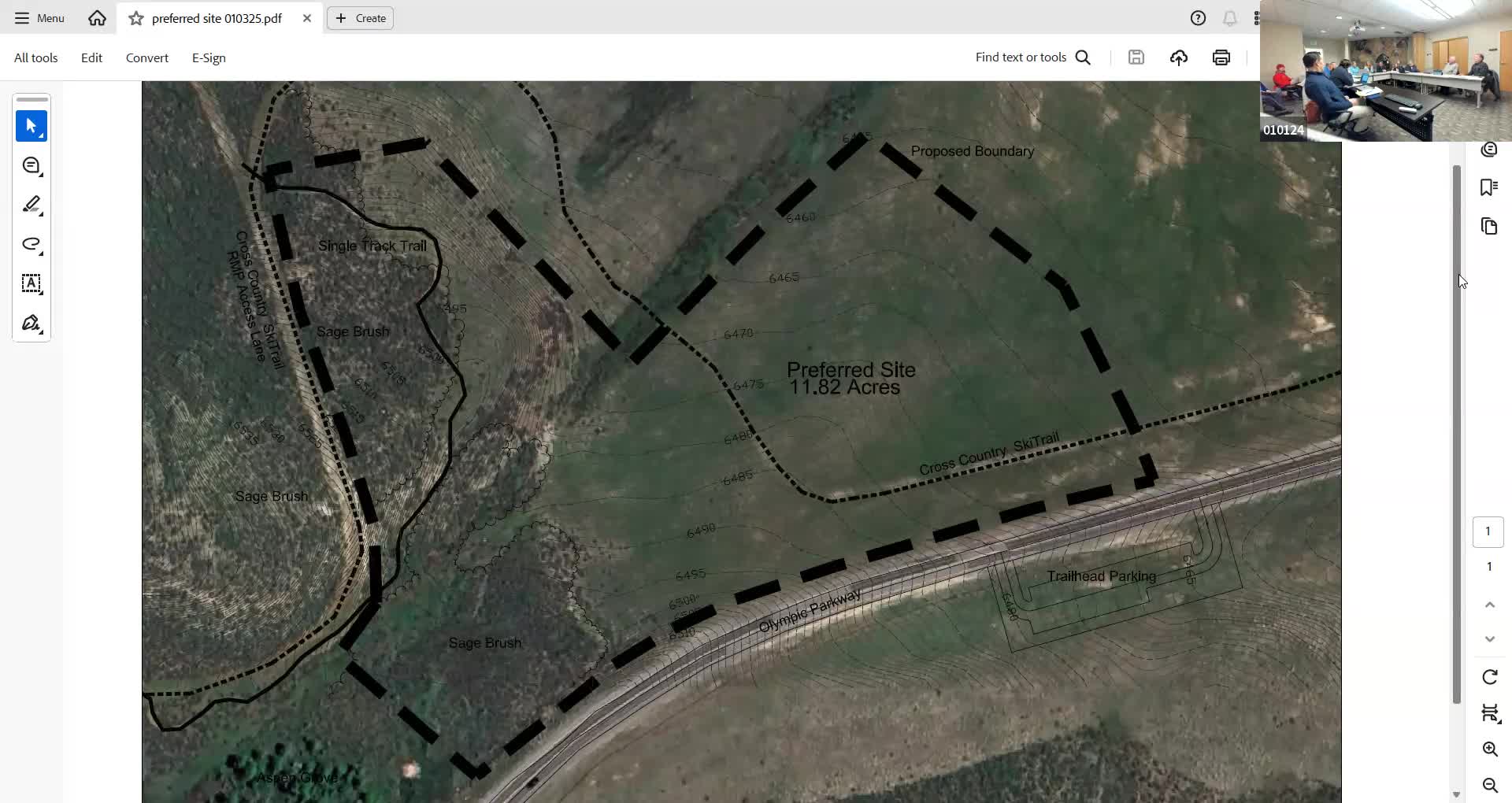Viewport: 1512px width, 803px height.
Task: Close the preferred site 010325.pdf tab
Action: (x=307, y=18)
